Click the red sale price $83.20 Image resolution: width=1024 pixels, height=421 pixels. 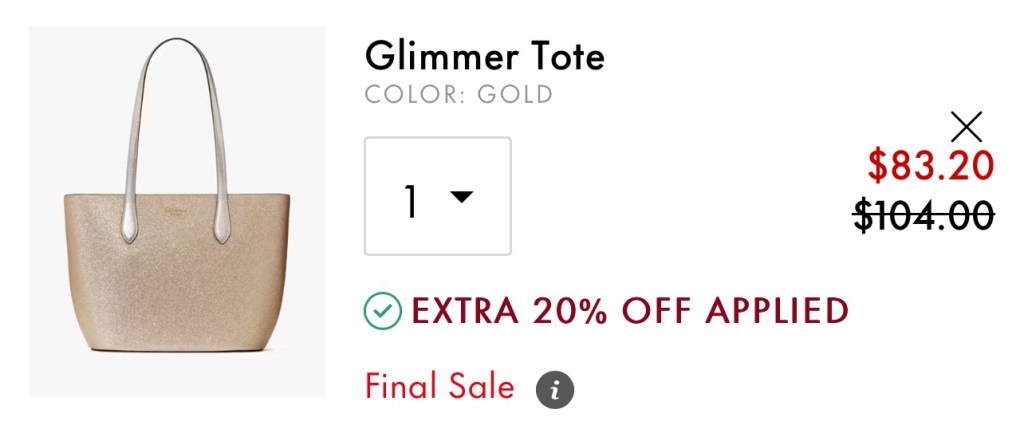point(930,166)
